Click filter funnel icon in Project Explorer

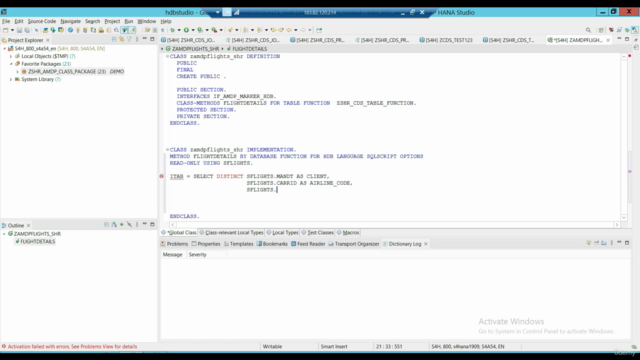pos(129,40)
